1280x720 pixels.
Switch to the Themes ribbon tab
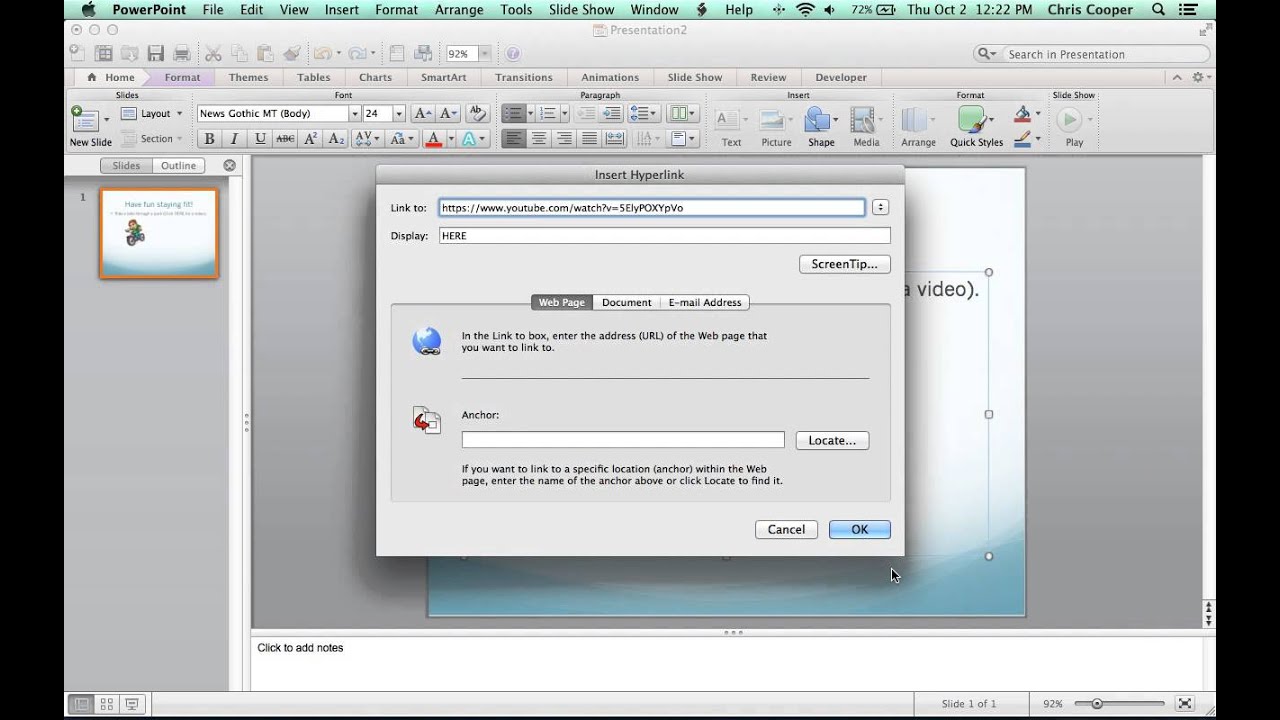[248, 77]
